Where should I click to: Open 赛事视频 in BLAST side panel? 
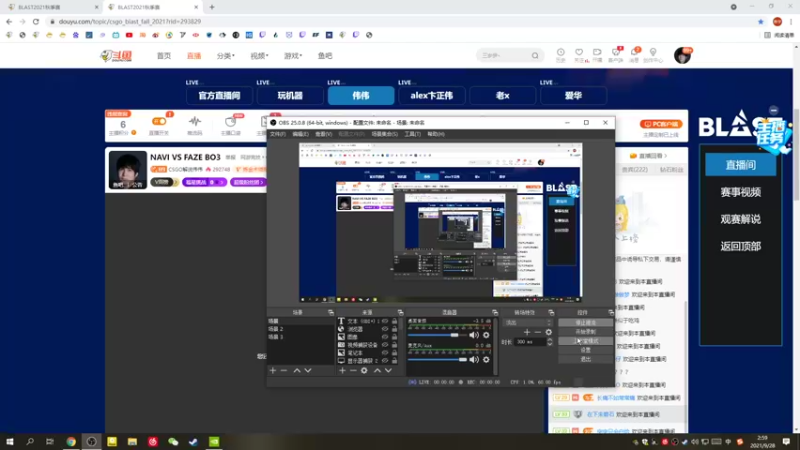tap(740, 192)
